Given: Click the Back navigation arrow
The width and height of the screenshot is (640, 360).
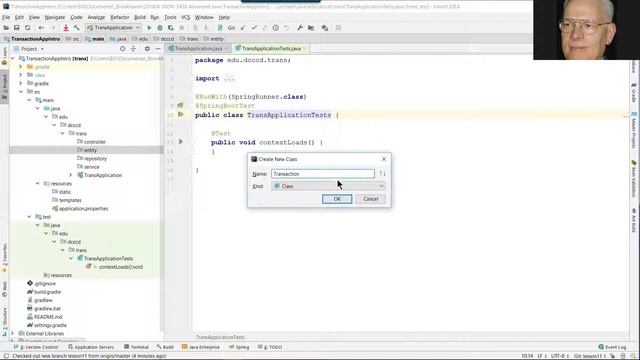Looking at the screenshot, I should point(41,28).
